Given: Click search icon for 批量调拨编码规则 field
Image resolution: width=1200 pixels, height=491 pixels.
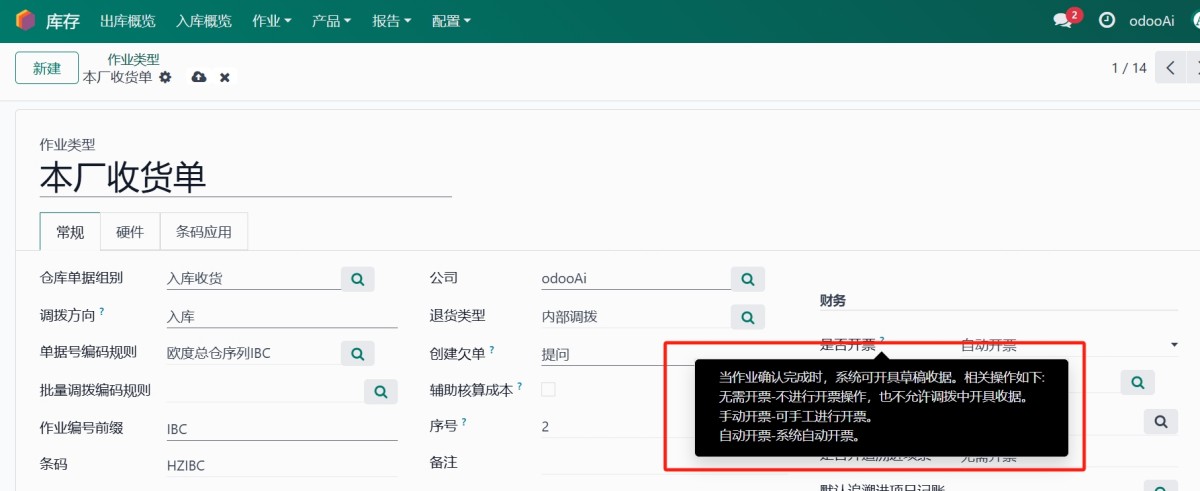Looking at the screenshot, I should pyautogui.click(x=380, y=391).
